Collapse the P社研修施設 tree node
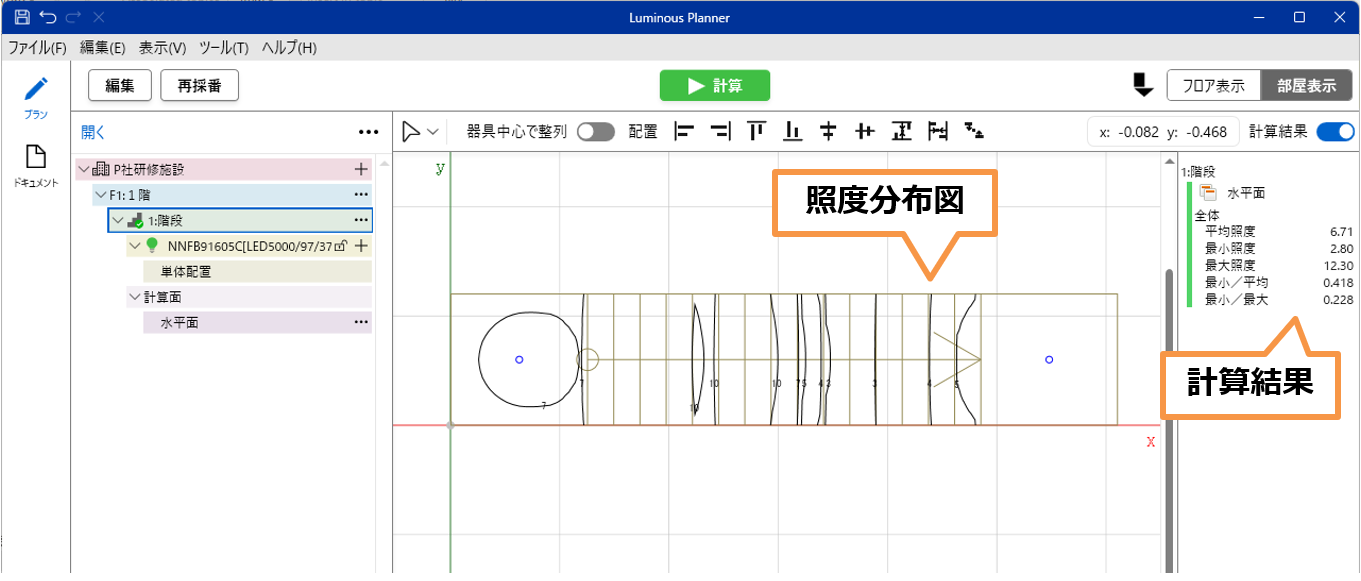Screen dimensions: 1361x581 [83, 170]
